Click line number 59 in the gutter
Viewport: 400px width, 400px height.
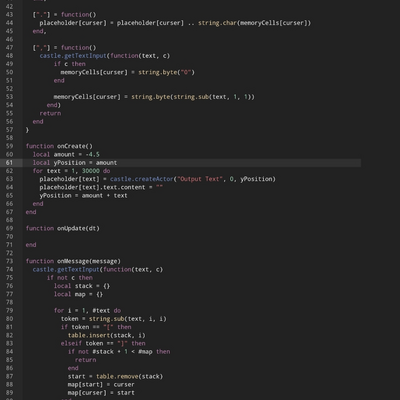pos(9,146)
